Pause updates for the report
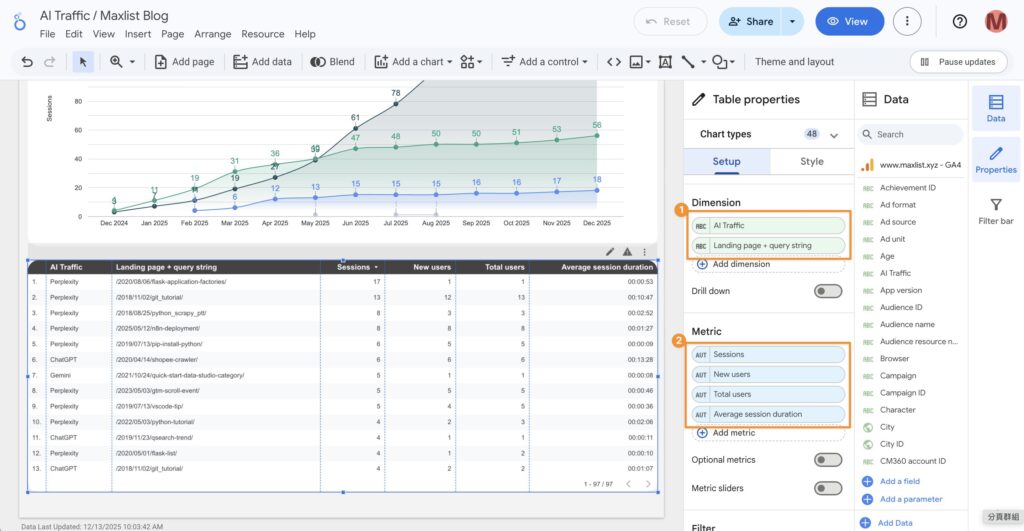This screenshot has height=531, width=1024. pos(958,61)
